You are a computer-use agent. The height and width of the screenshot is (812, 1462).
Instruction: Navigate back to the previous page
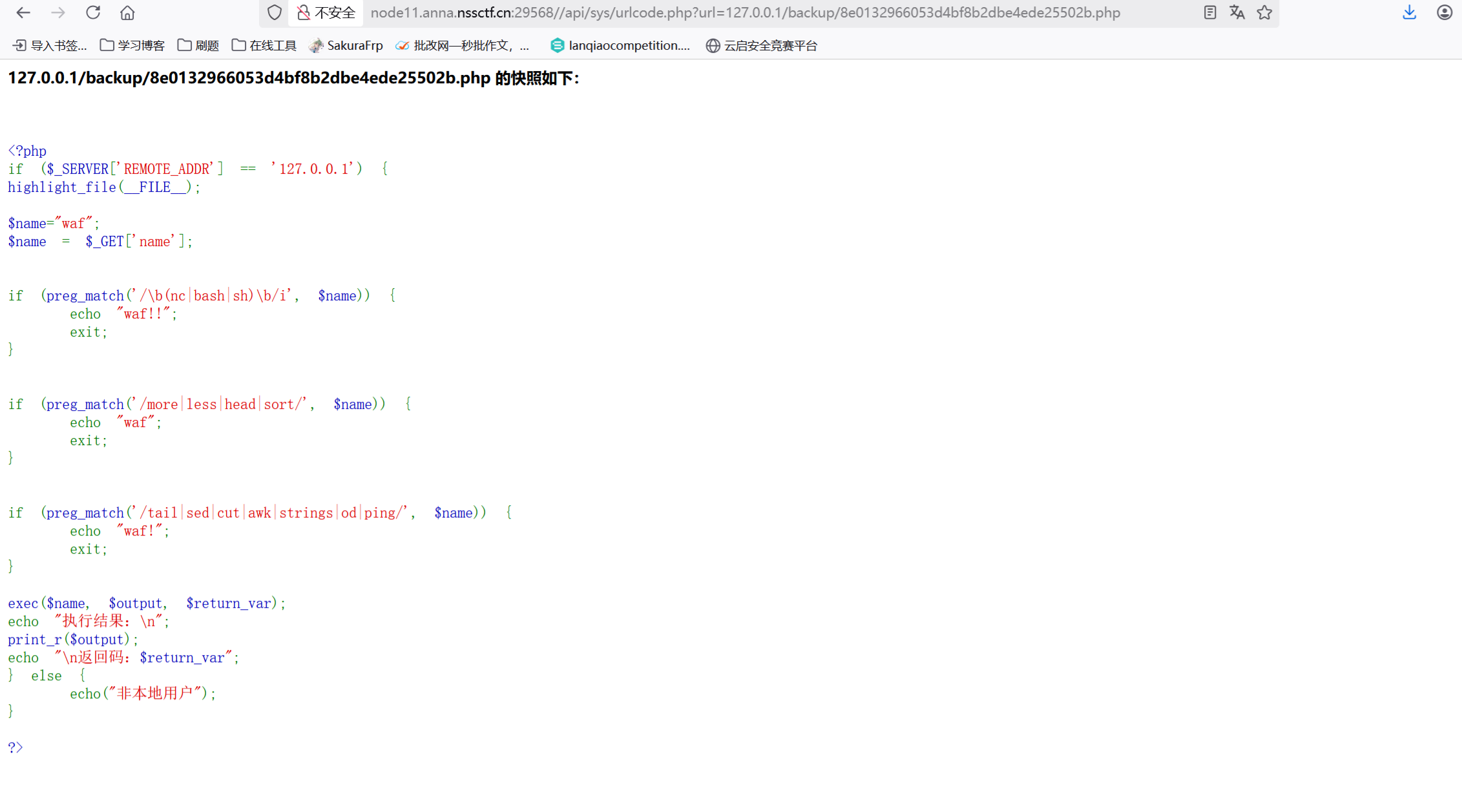[x=23, y=12]
